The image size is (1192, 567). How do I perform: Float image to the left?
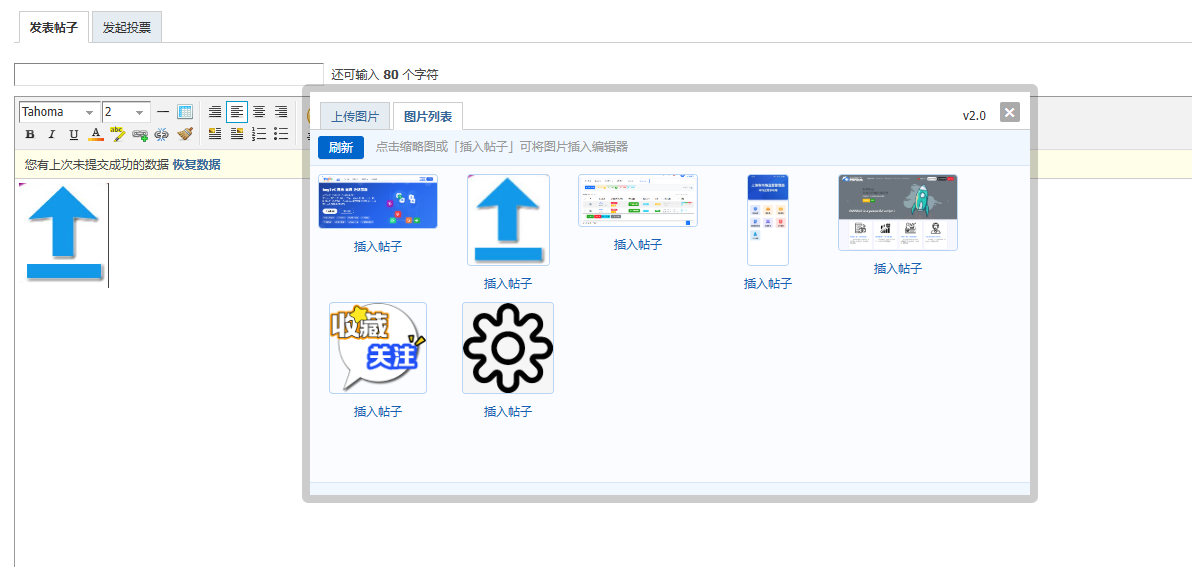click(215, 135)
